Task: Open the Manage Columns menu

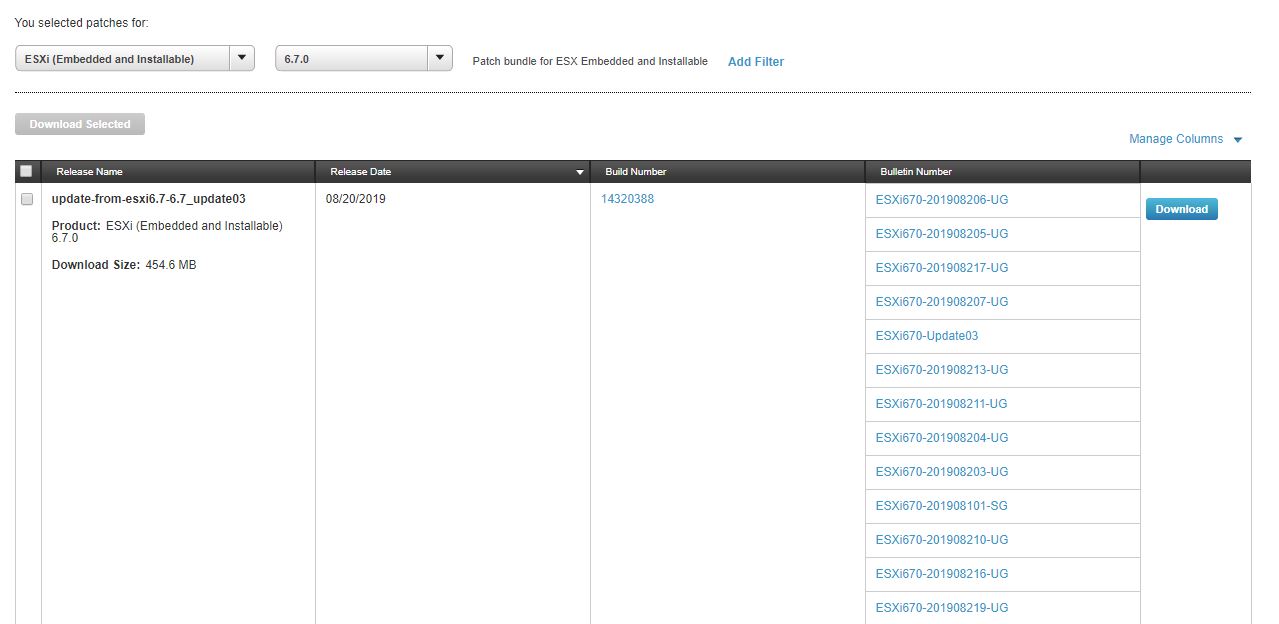Action: pyautogui.click(x=1186, y=139)
